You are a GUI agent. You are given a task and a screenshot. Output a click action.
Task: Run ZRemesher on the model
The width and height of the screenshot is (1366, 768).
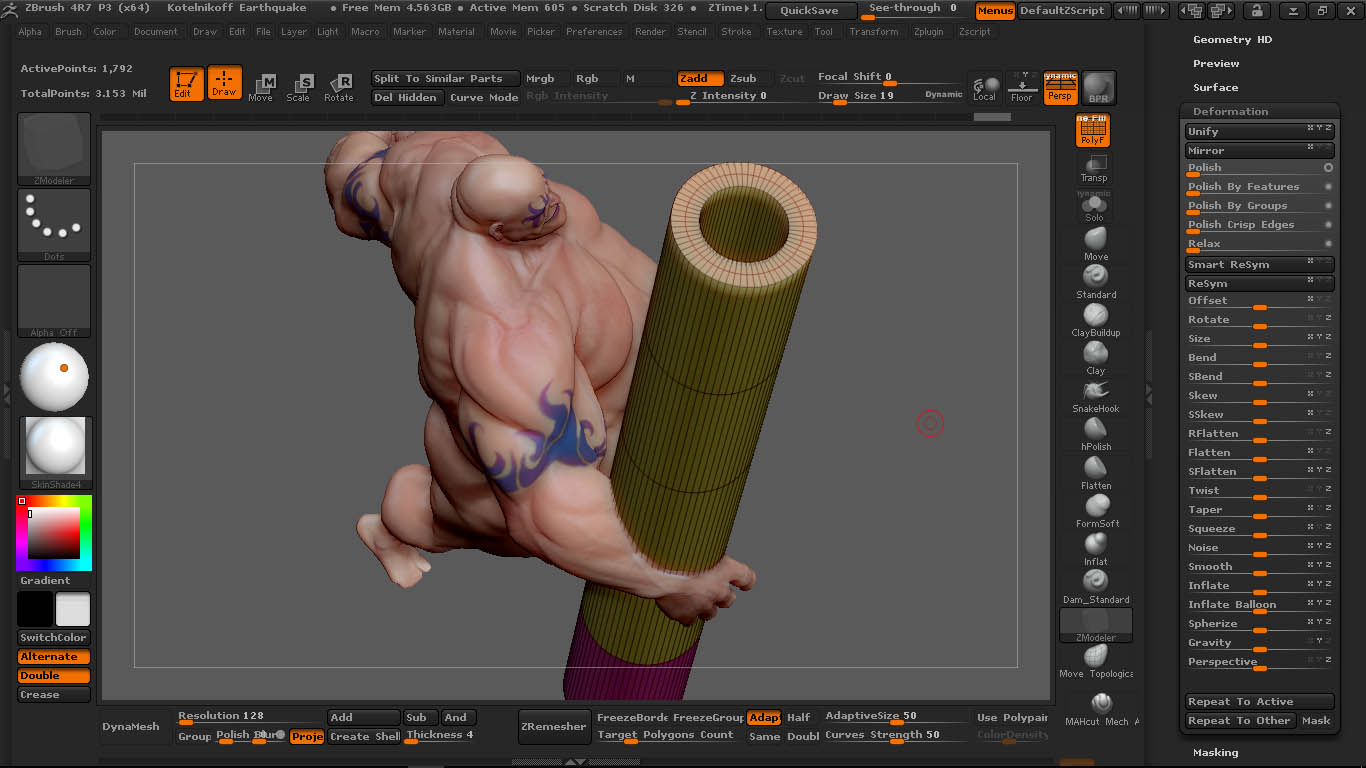pos(554,727)
